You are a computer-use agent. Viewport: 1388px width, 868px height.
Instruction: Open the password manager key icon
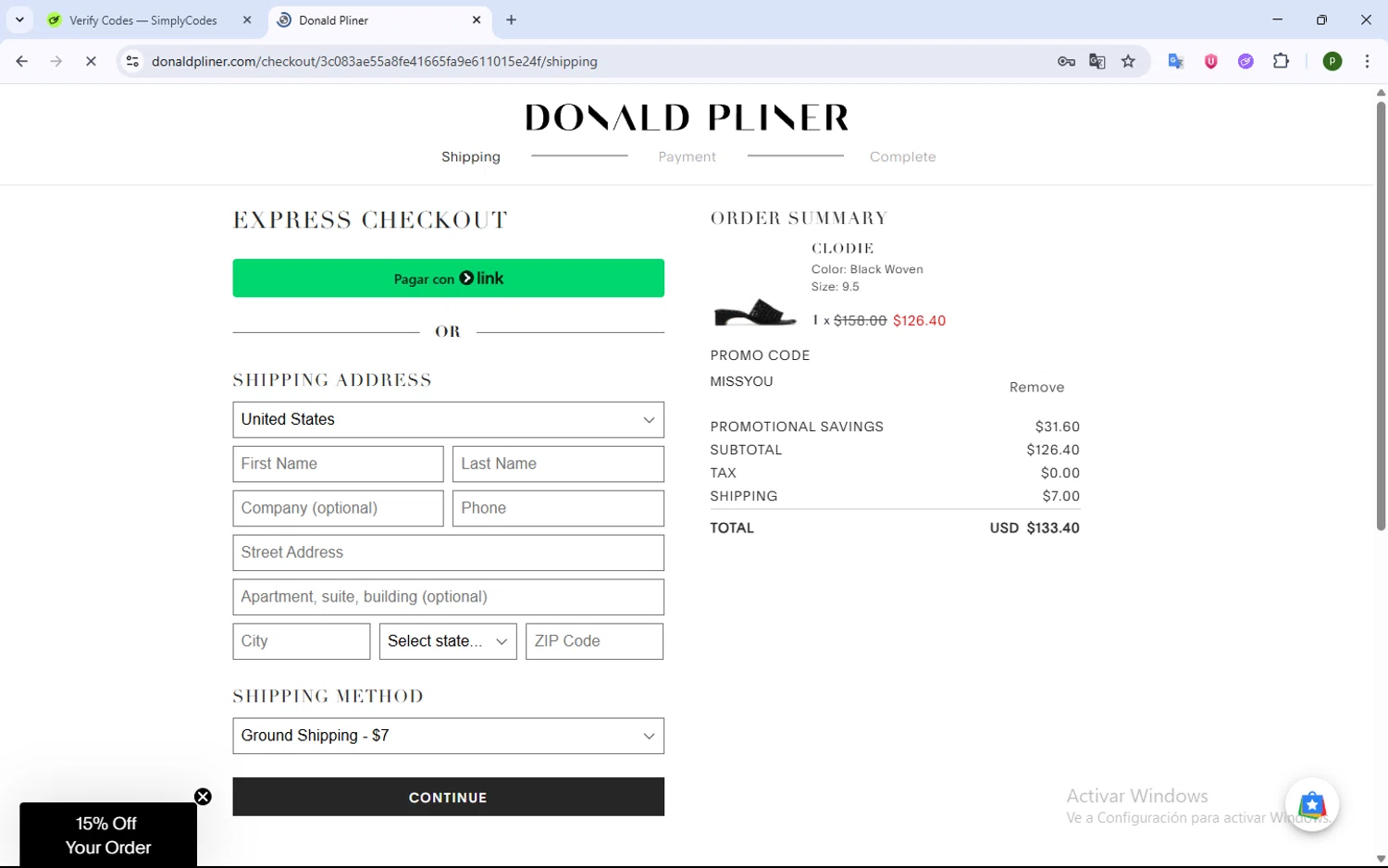[1066, 61]
